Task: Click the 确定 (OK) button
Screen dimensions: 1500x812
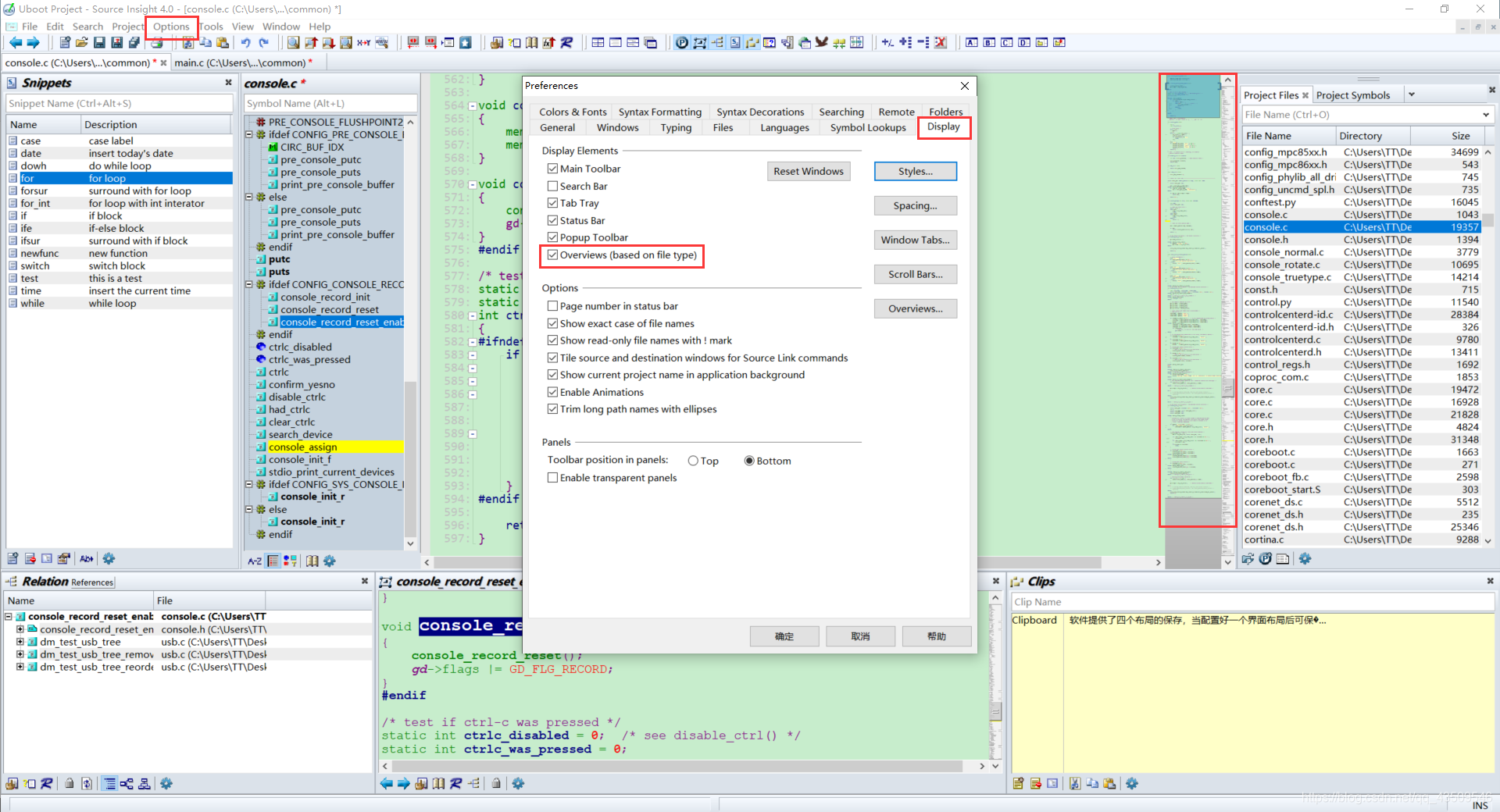Action: pos(784,636)
